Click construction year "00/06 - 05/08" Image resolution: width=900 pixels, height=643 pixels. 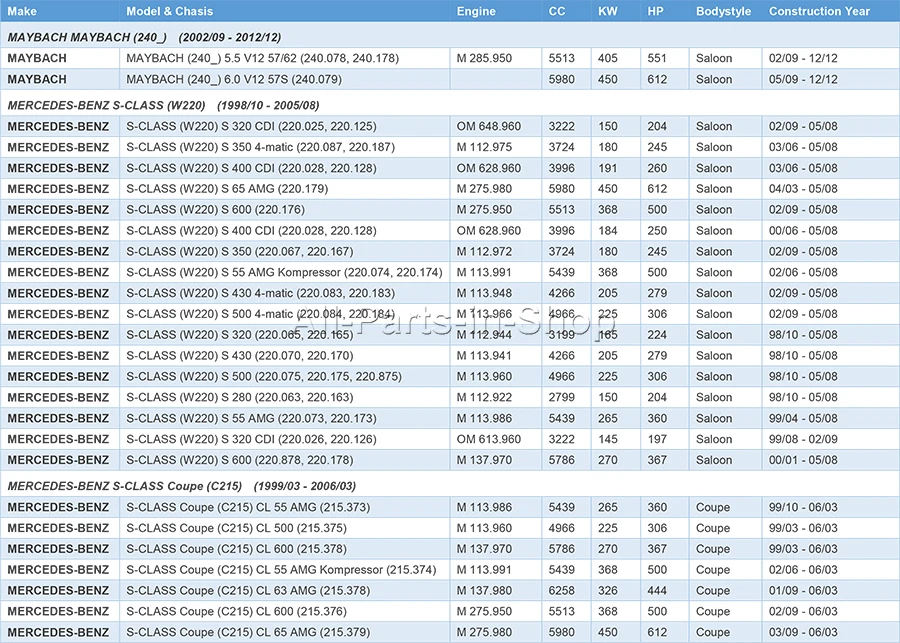coord(803,231)
